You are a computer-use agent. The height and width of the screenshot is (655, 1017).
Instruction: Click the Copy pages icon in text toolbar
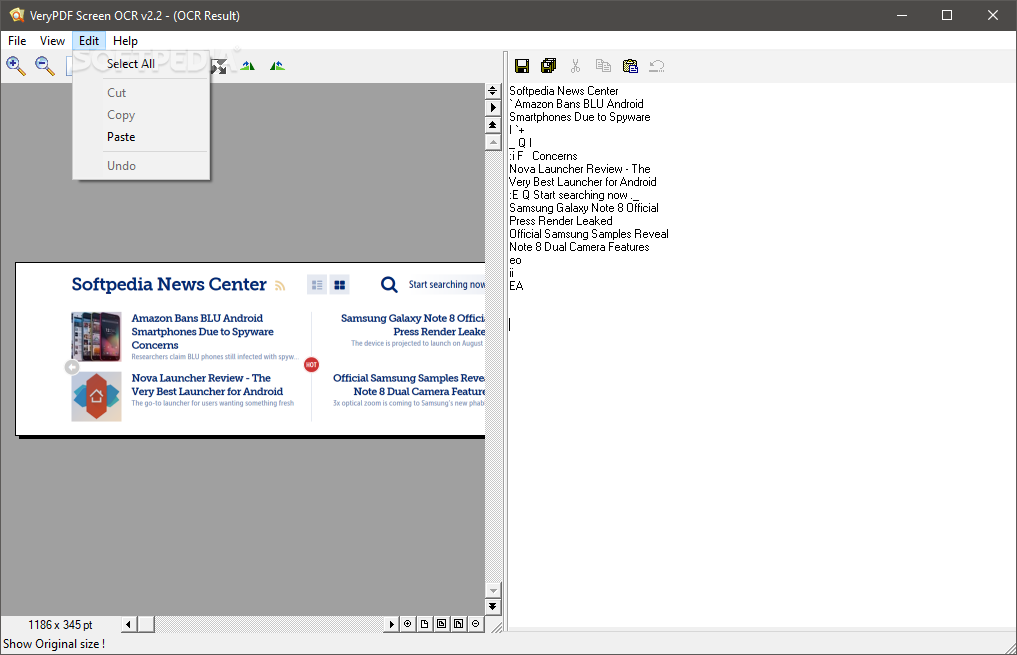tap(603, 66)
